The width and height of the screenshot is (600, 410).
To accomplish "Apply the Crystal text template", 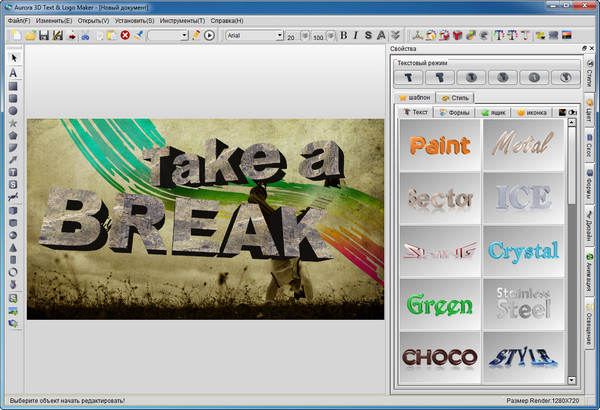I will pyautogui.click(x=523, y=251).
